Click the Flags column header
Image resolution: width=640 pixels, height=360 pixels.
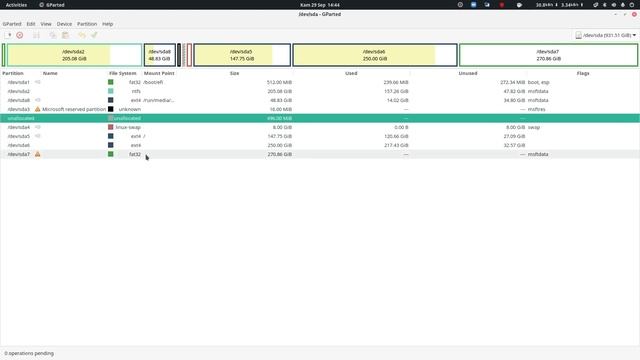pyautogui.click(x=583, y=73)
